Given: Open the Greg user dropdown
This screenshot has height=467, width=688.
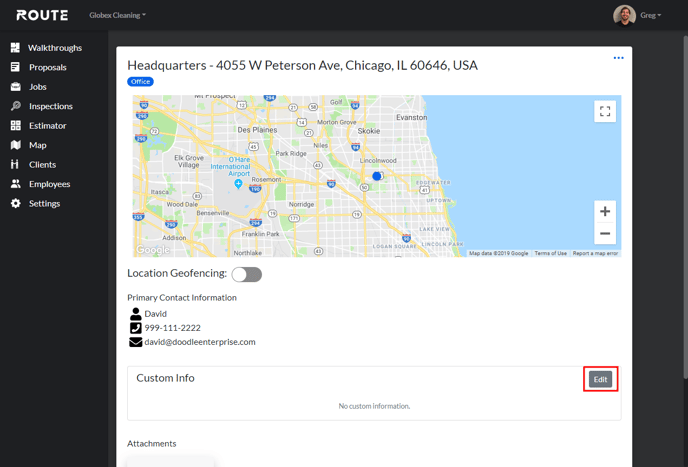Looking at the screenshot, I should pyautogui.click(x=651, y=15).
